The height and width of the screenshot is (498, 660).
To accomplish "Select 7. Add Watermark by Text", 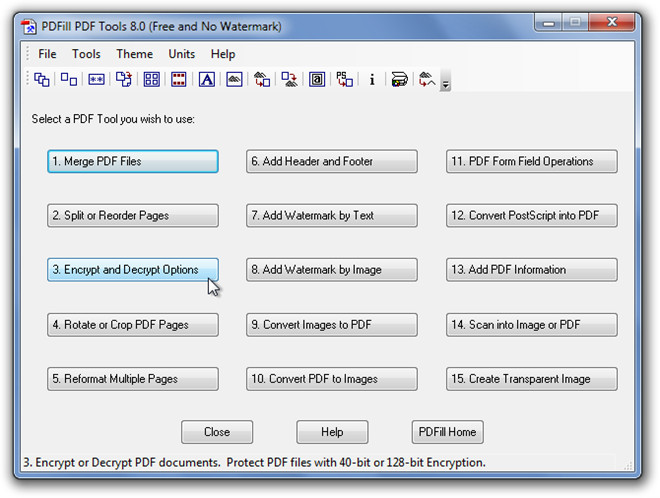I will pos(332,216).
